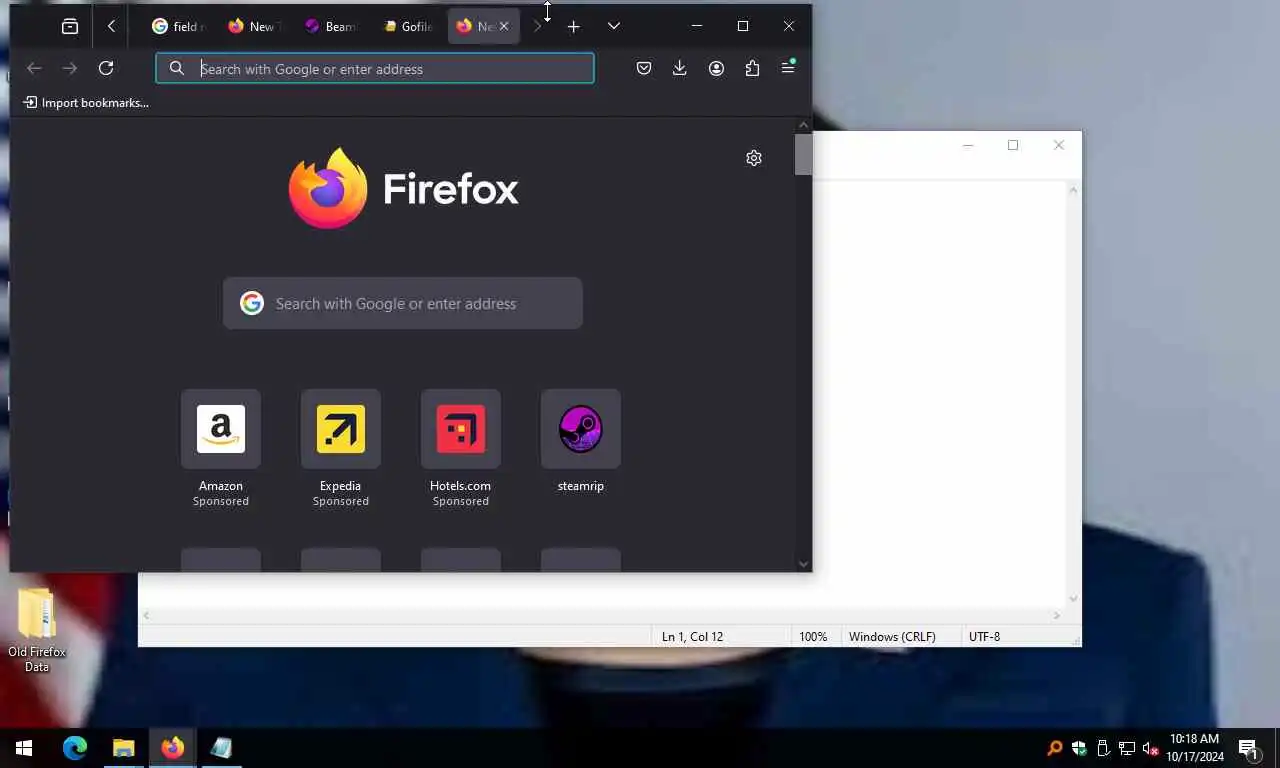
Task: Click Firefox vertical scrollbar thumb
Action: tap(804, 154)
